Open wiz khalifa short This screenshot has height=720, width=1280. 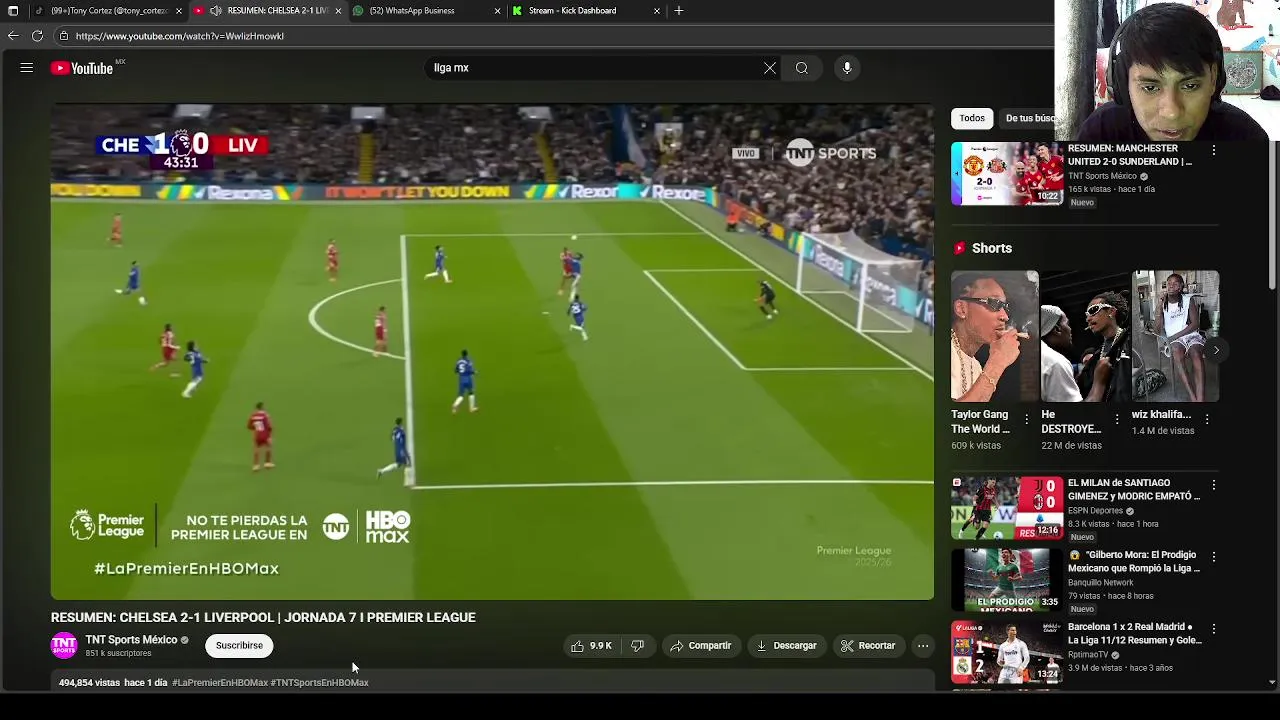[1175, 336]
